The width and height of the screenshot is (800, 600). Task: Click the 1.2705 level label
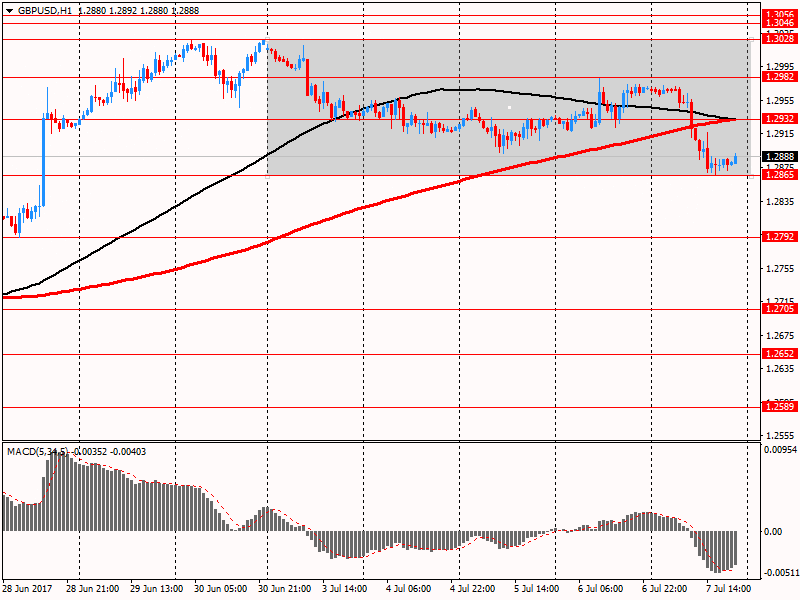(x=780, y=309)
